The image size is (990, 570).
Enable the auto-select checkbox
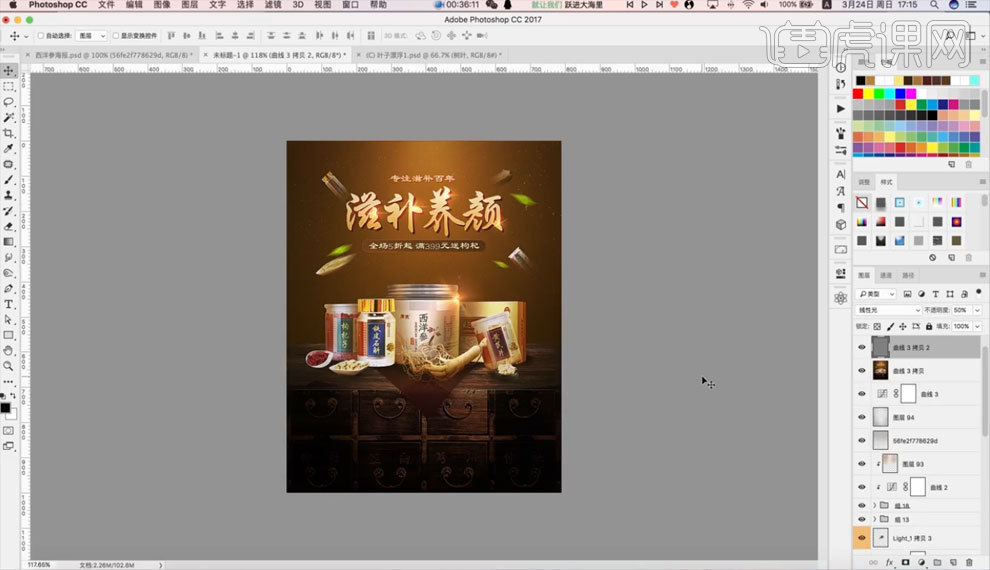[40, 36]
